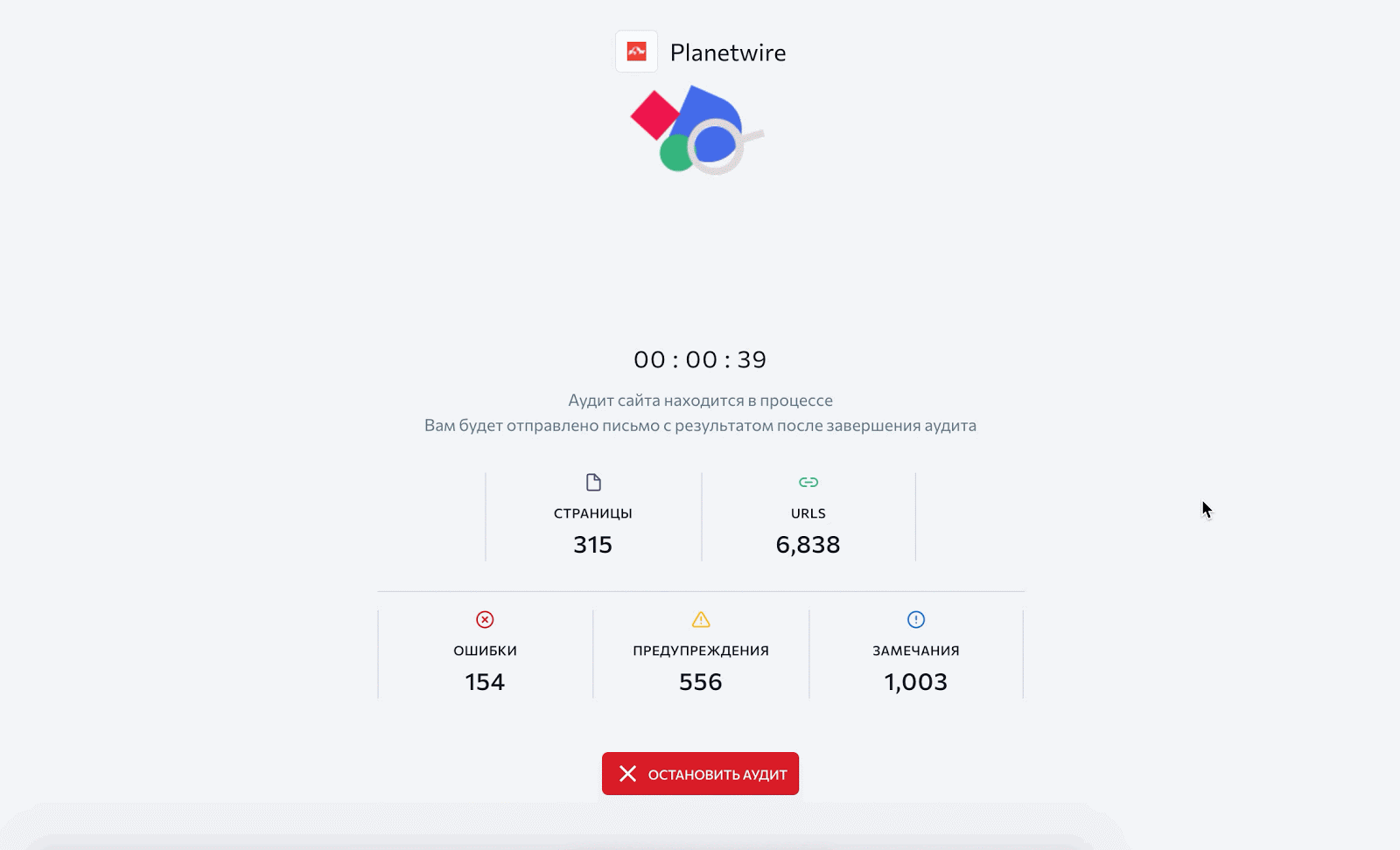This screenshot has height=850, width=1400.
Task: Click the notices count 1,003
Action: click(916, 682)
